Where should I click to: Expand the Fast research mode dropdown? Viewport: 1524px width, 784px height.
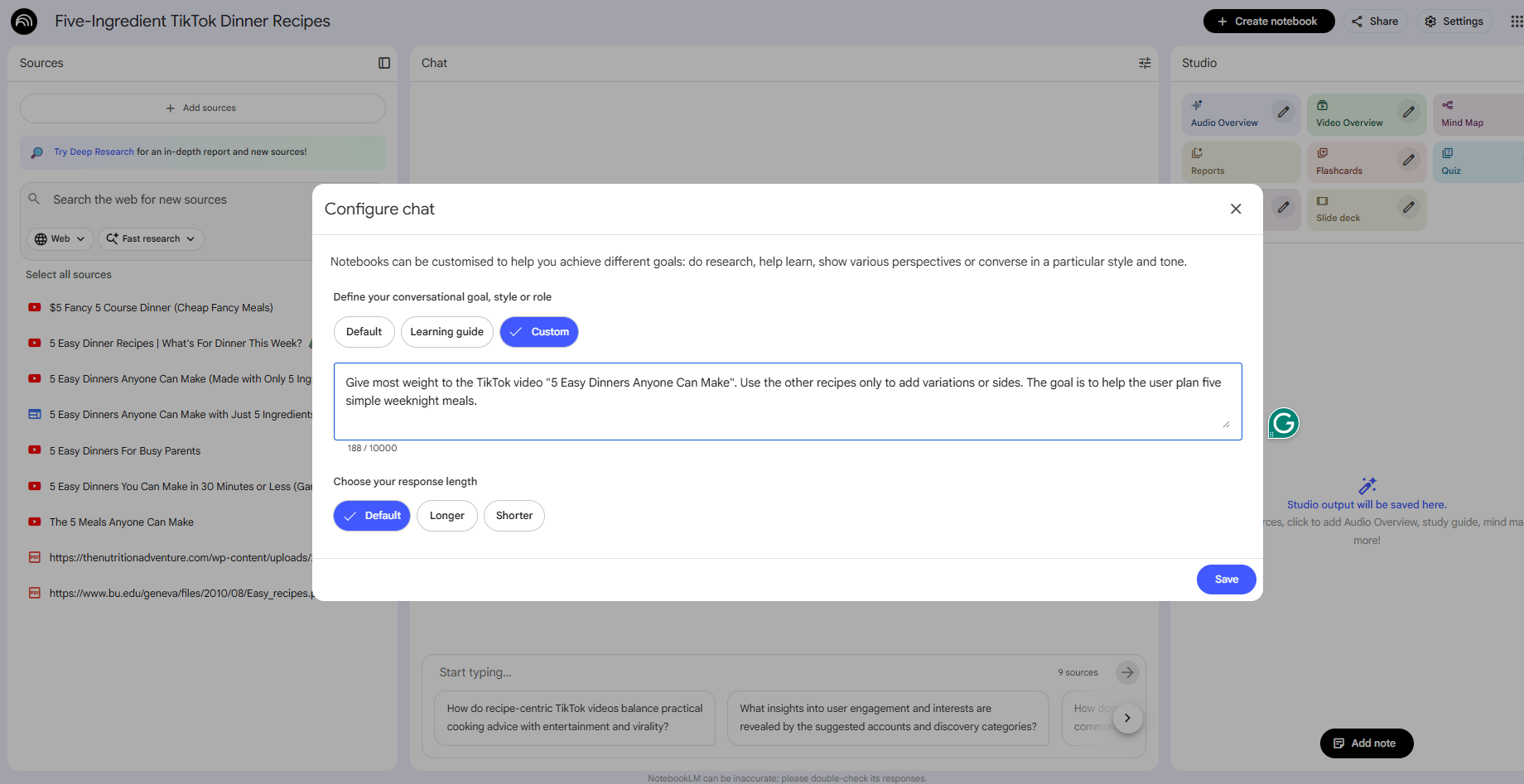pyautogui.click(x=152, y=238)
